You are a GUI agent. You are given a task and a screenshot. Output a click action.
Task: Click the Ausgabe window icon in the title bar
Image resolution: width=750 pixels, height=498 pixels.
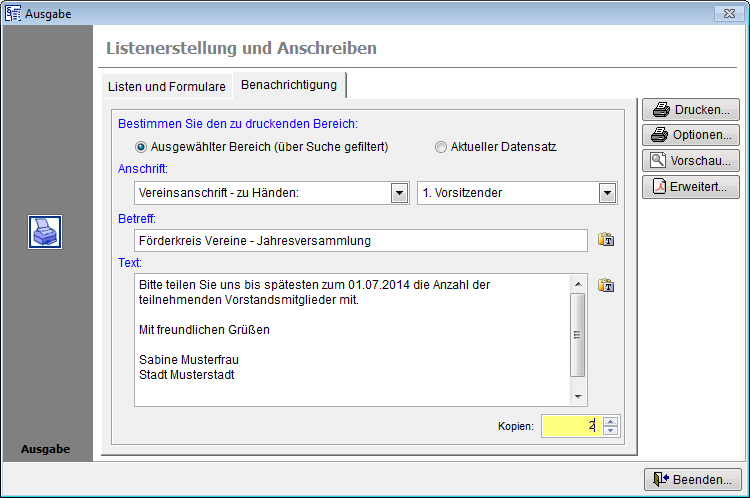coord(13,12)
